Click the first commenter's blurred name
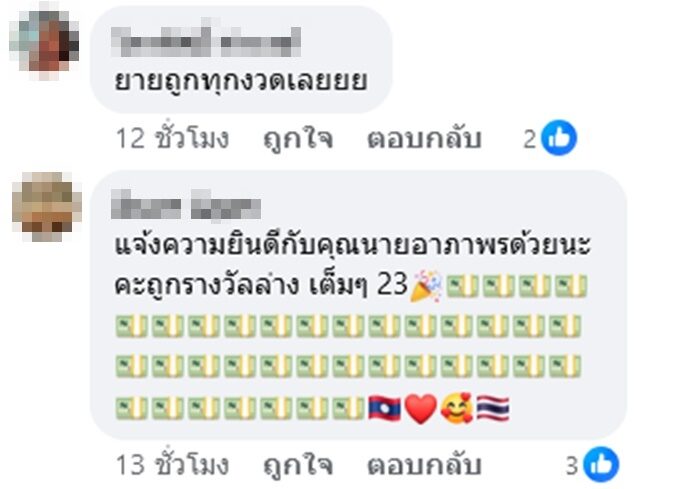700x489 pixels. click(x=206, y=42)
